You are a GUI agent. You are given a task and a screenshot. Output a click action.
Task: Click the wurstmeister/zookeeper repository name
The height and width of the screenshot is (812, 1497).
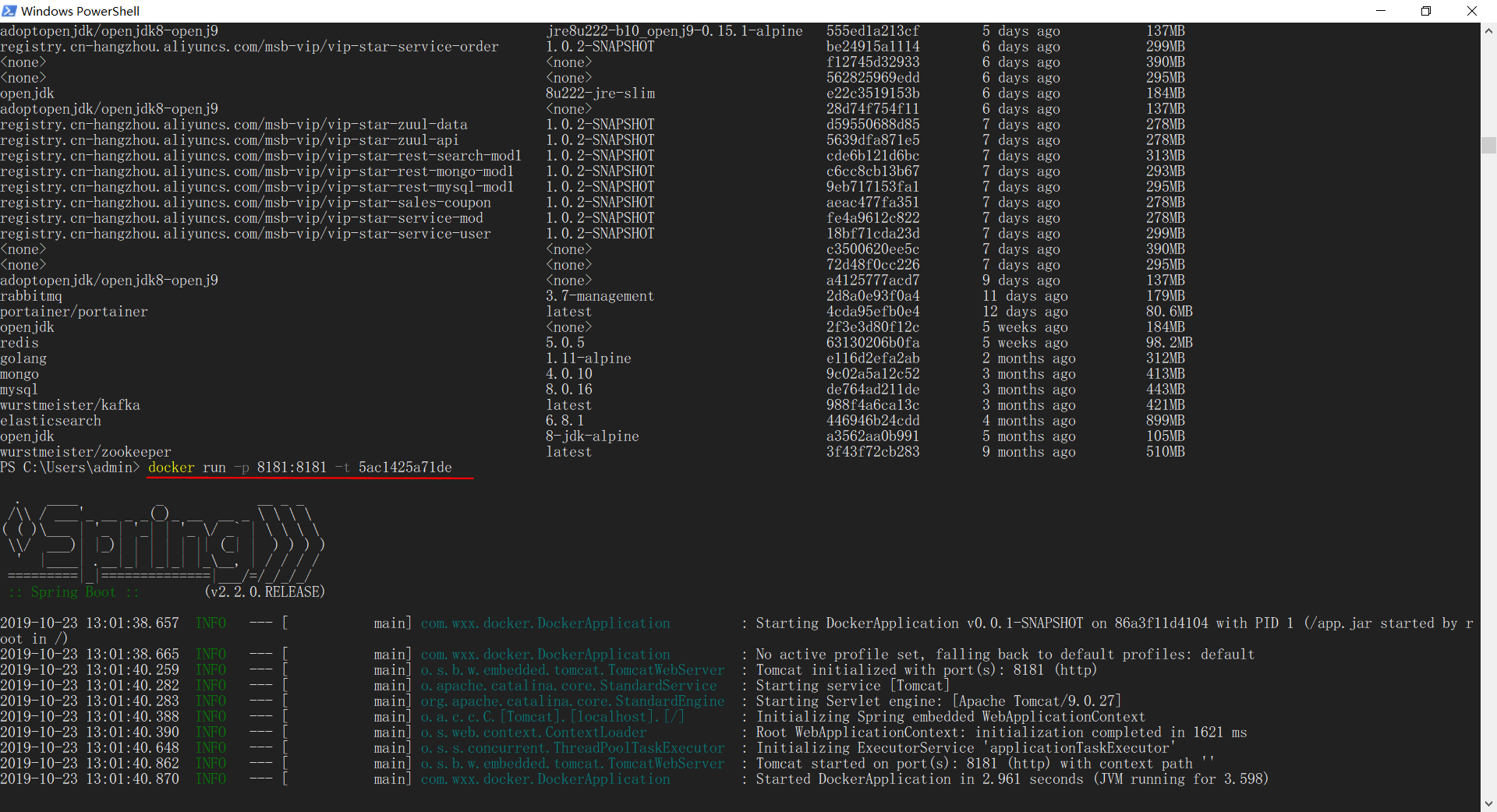pyautogui.click(x=86, y=452)
